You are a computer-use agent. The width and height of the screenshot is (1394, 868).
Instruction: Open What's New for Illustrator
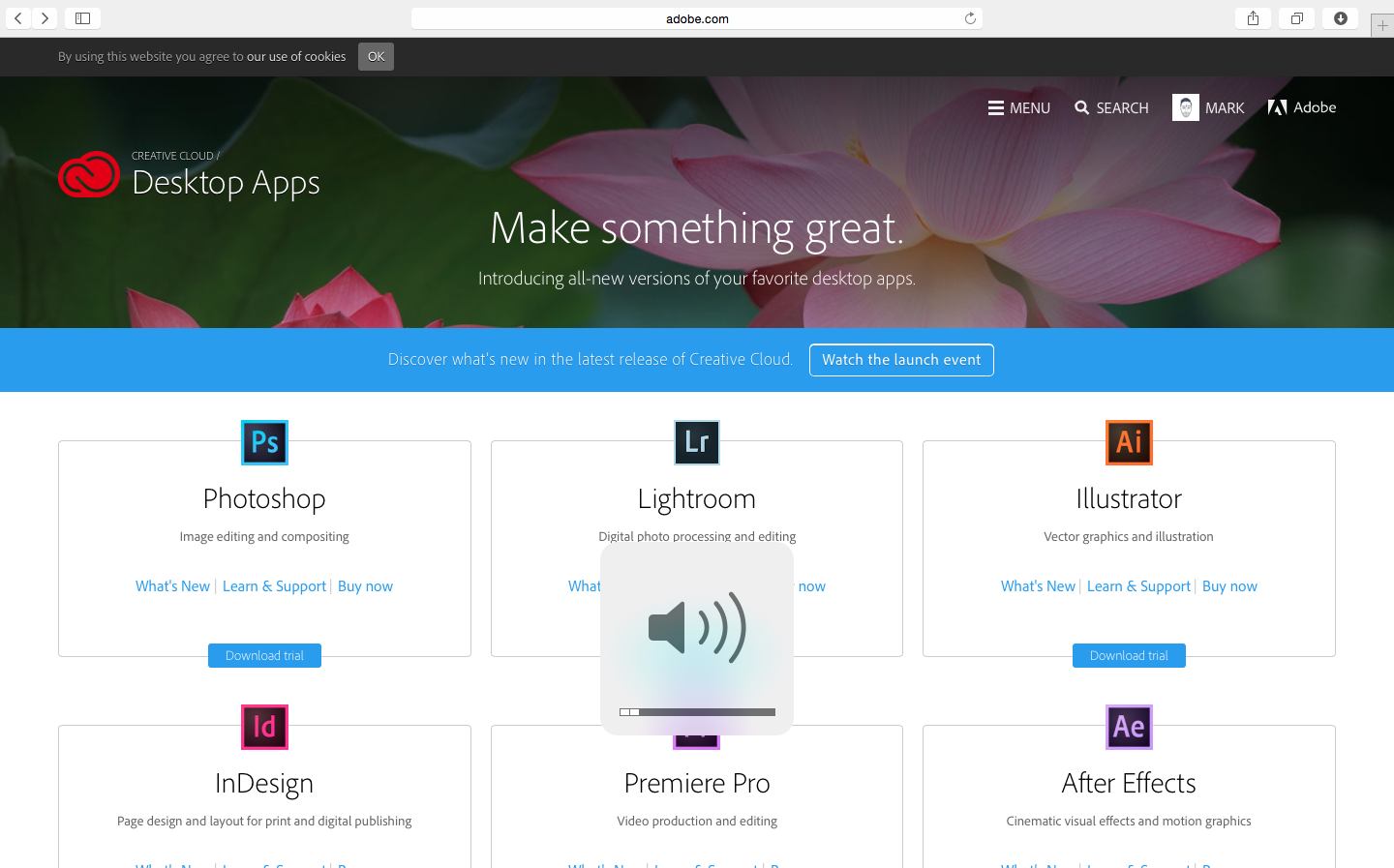1037,585
